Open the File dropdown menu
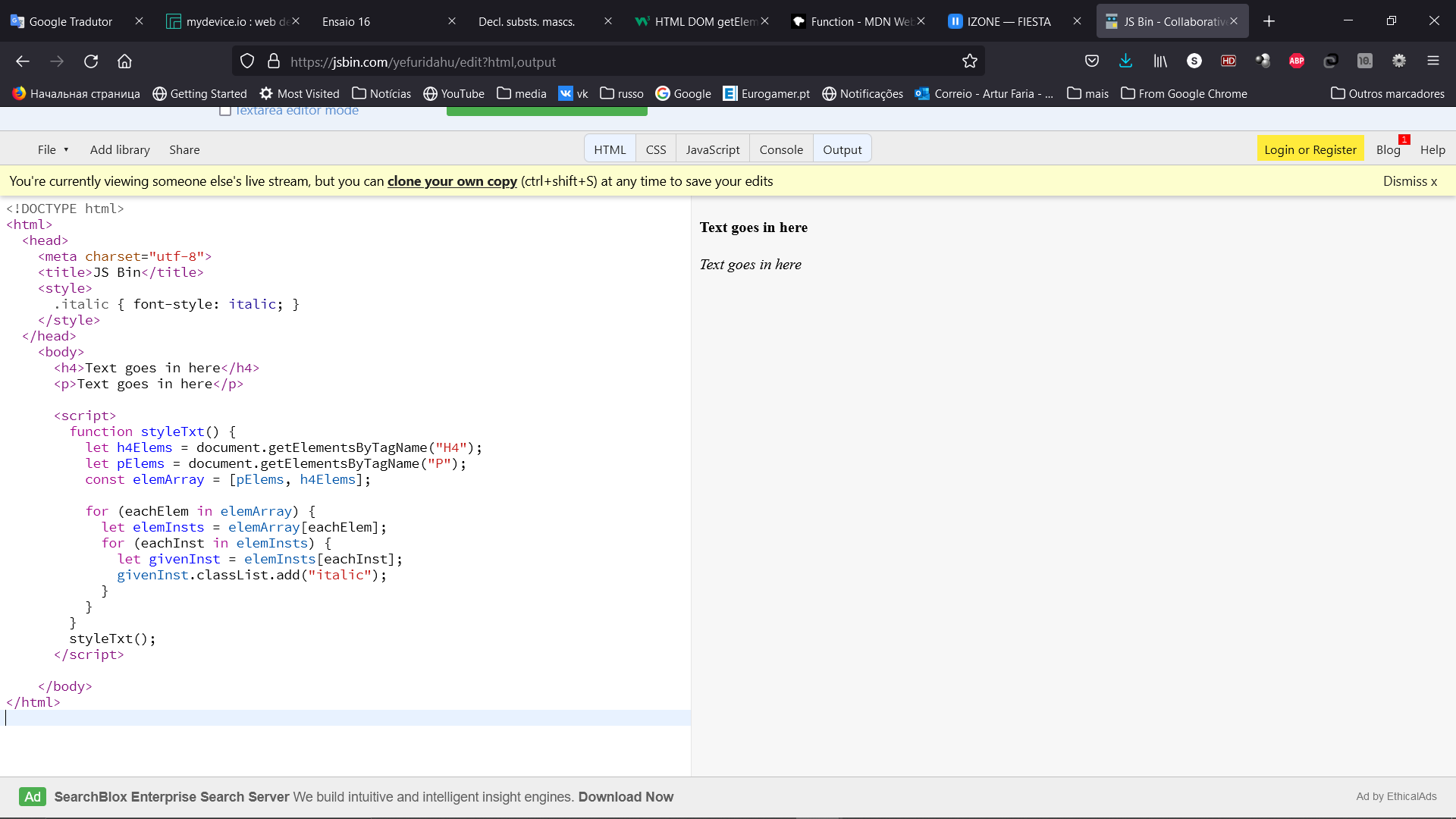1456x819 pixels. [x=53, y=149]
